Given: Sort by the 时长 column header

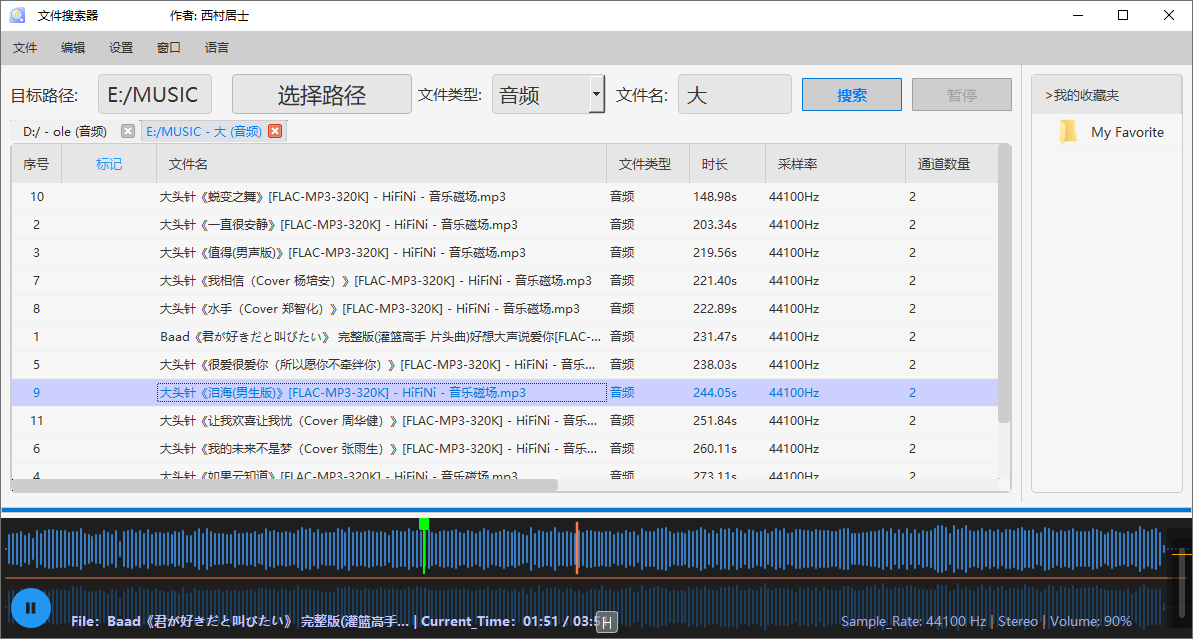Looking at the screenshot, I should coord(715,164).
